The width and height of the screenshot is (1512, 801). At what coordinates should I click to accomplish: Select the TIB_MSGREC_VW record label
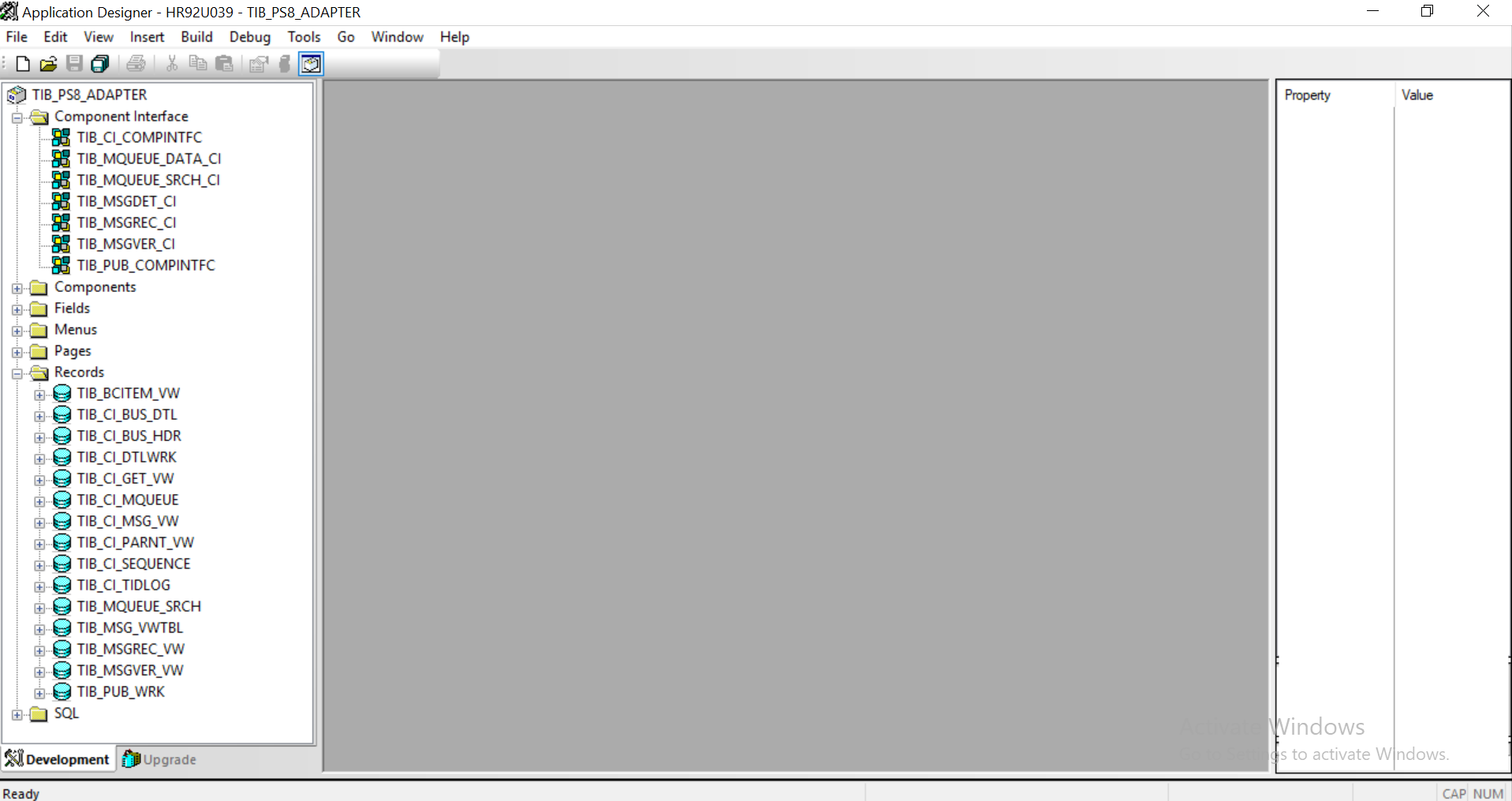pyautogui.click(x=131, y=649)
